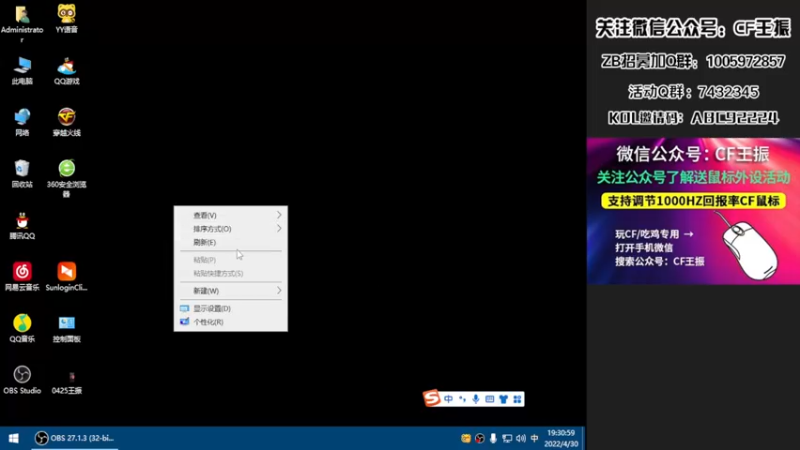Select the SunloginClient desktop shortcut
Image resolution: width=800 pixels, height=450 pixels.
point(66,277)
